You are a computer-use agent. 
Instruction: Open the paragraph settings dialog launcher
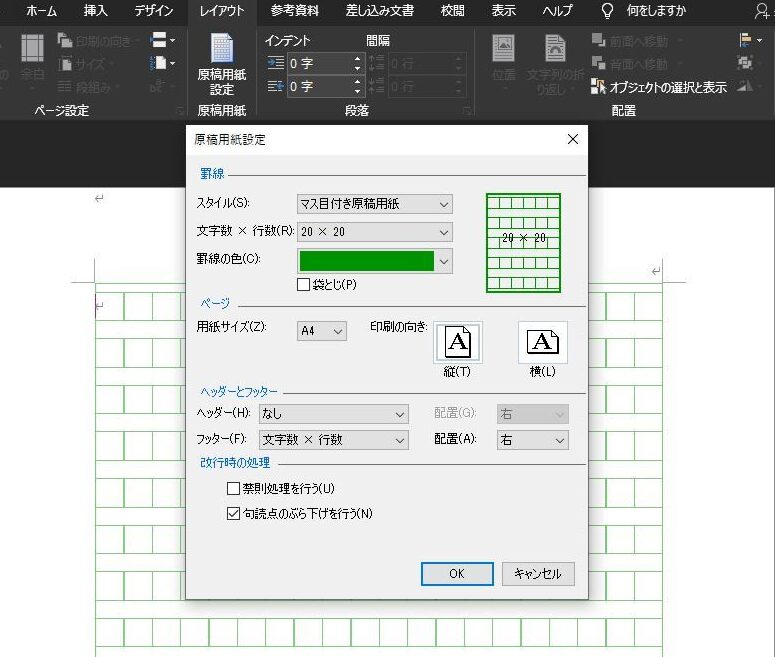467,111
